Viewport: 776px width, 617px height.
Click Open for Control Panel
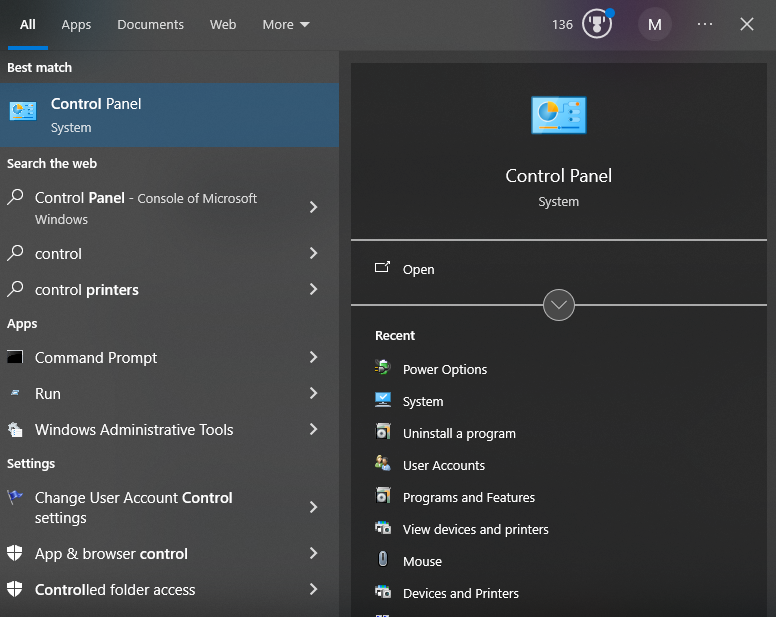pyautogui.click(x=418, y=269)
